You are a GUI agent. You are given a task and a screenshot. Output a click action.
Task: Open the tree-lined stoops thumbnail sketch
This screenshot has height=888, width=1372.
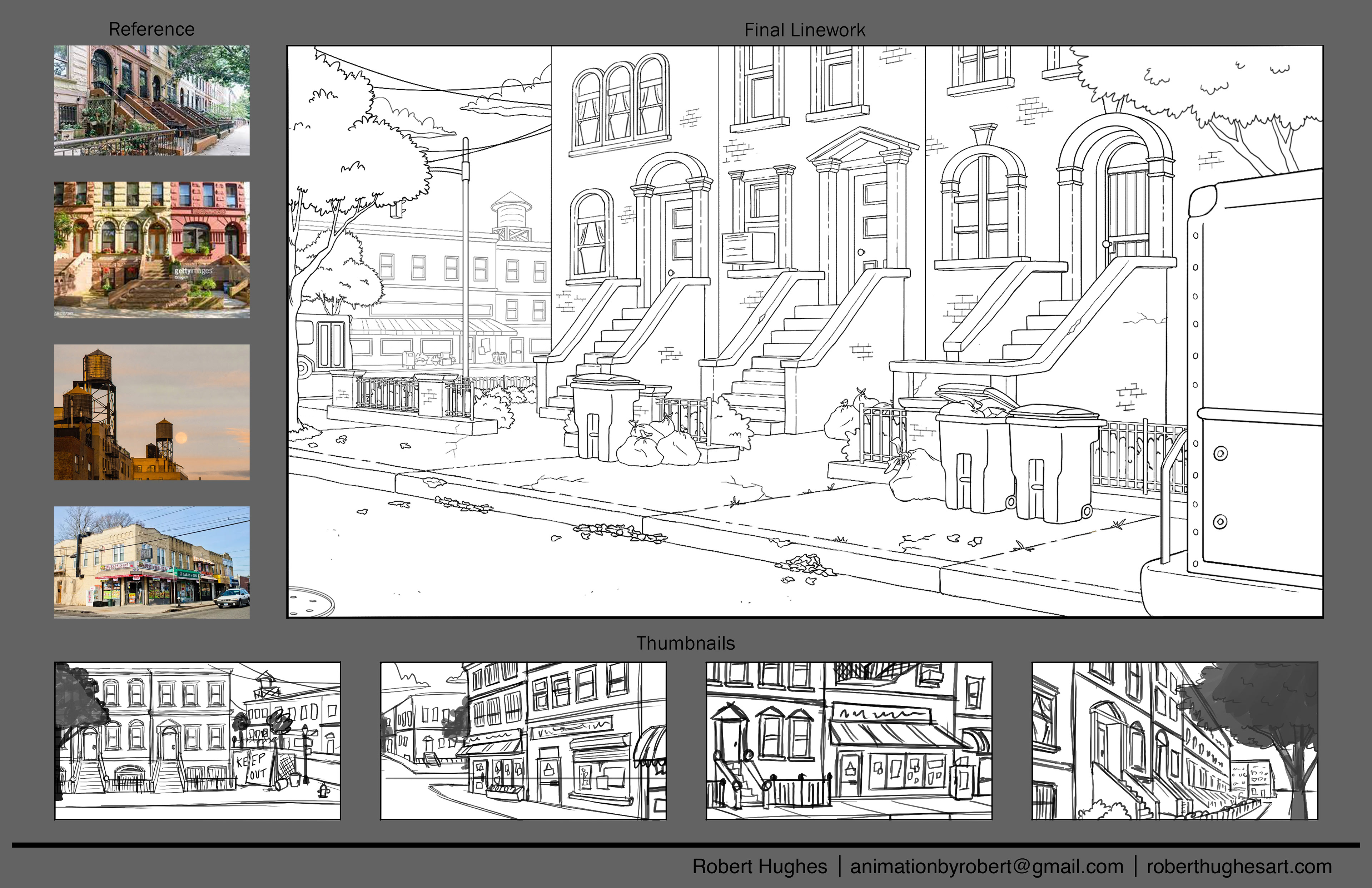pyautogui.click(x=1174, y=740)
